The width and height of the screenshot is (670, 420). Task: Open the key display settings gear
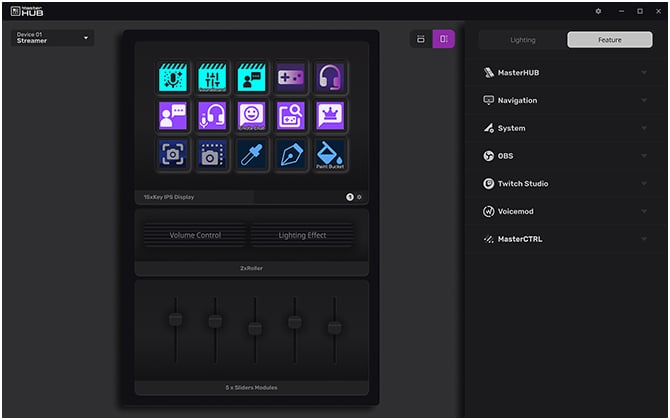360,197
